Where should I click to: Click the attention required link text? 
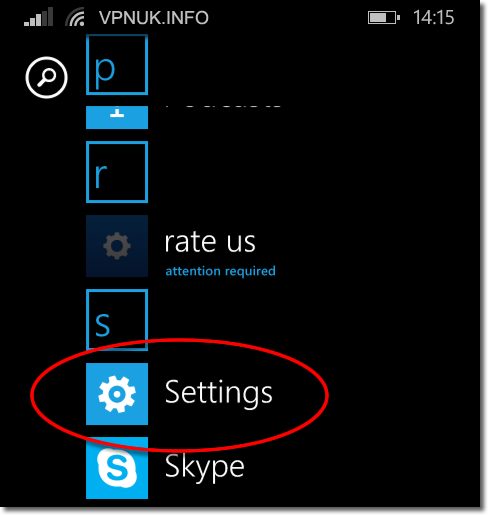click(x=220, y=271)
